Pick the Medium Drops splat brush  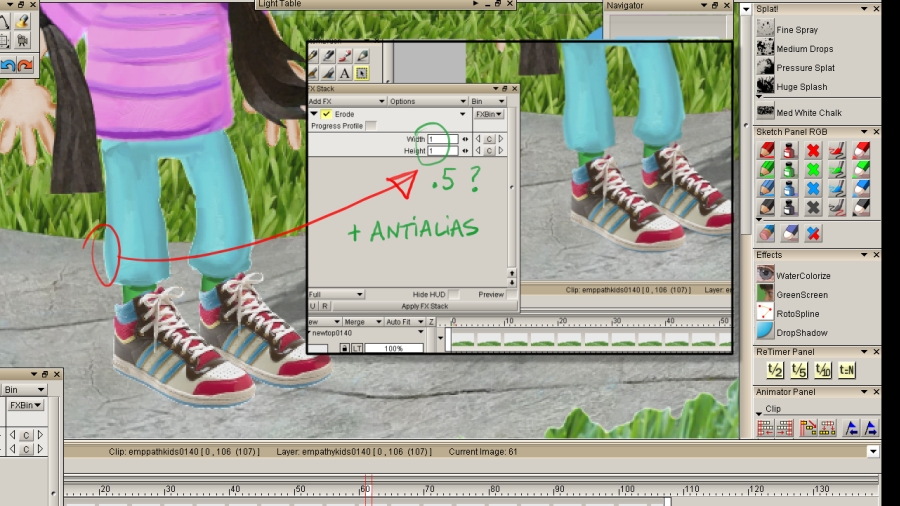click(794, 48)
